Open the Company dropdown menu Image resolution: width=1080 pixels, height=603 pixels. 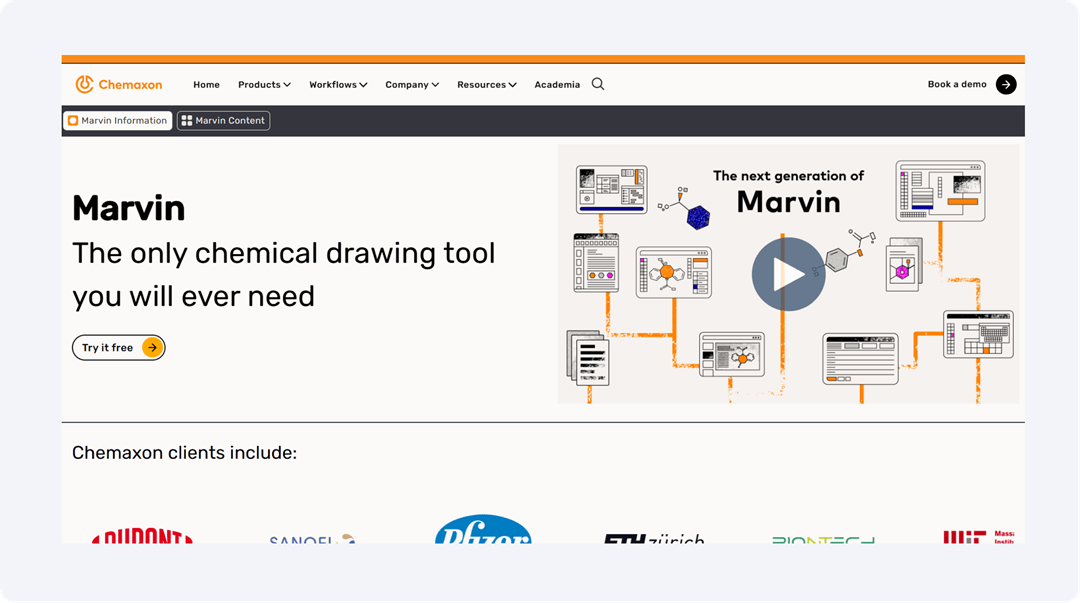[x=412, y=85]
